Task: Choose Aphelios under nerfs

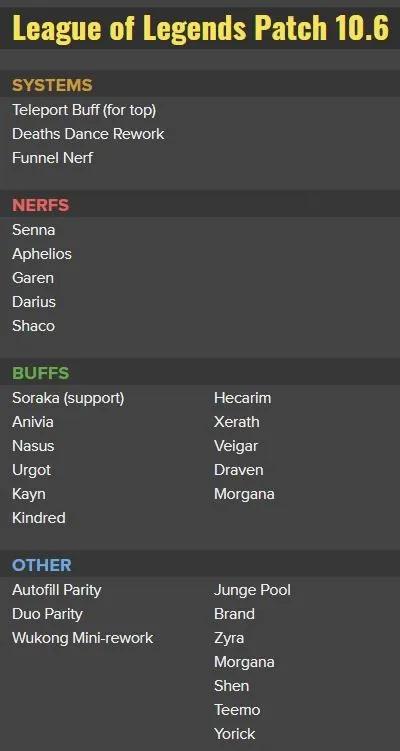Action: (x=42, y=254)
